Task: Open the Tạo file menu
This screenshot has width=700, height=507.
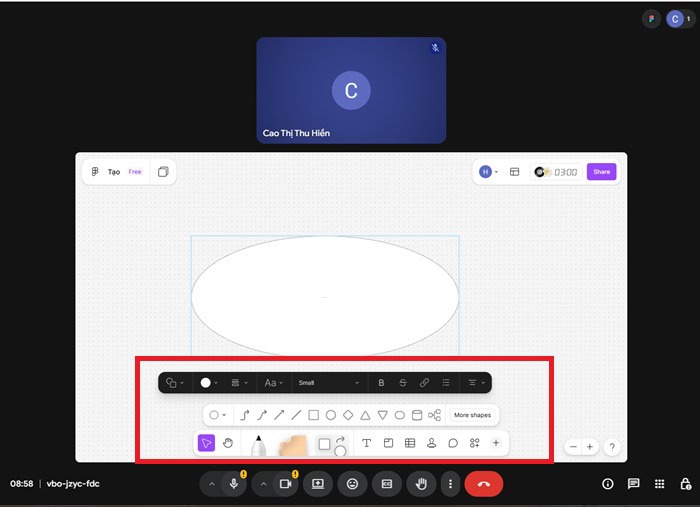Action: pos(113,172)
